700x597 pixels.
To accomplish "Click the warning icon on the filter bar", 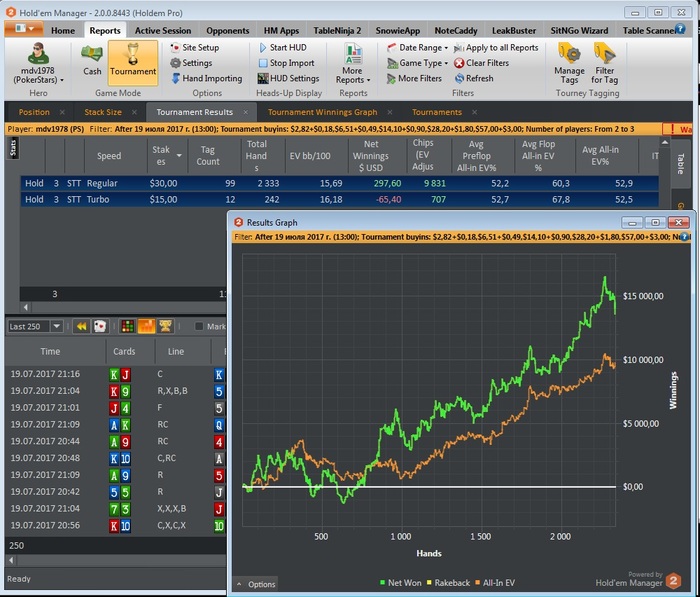I will tap(672, 129).
